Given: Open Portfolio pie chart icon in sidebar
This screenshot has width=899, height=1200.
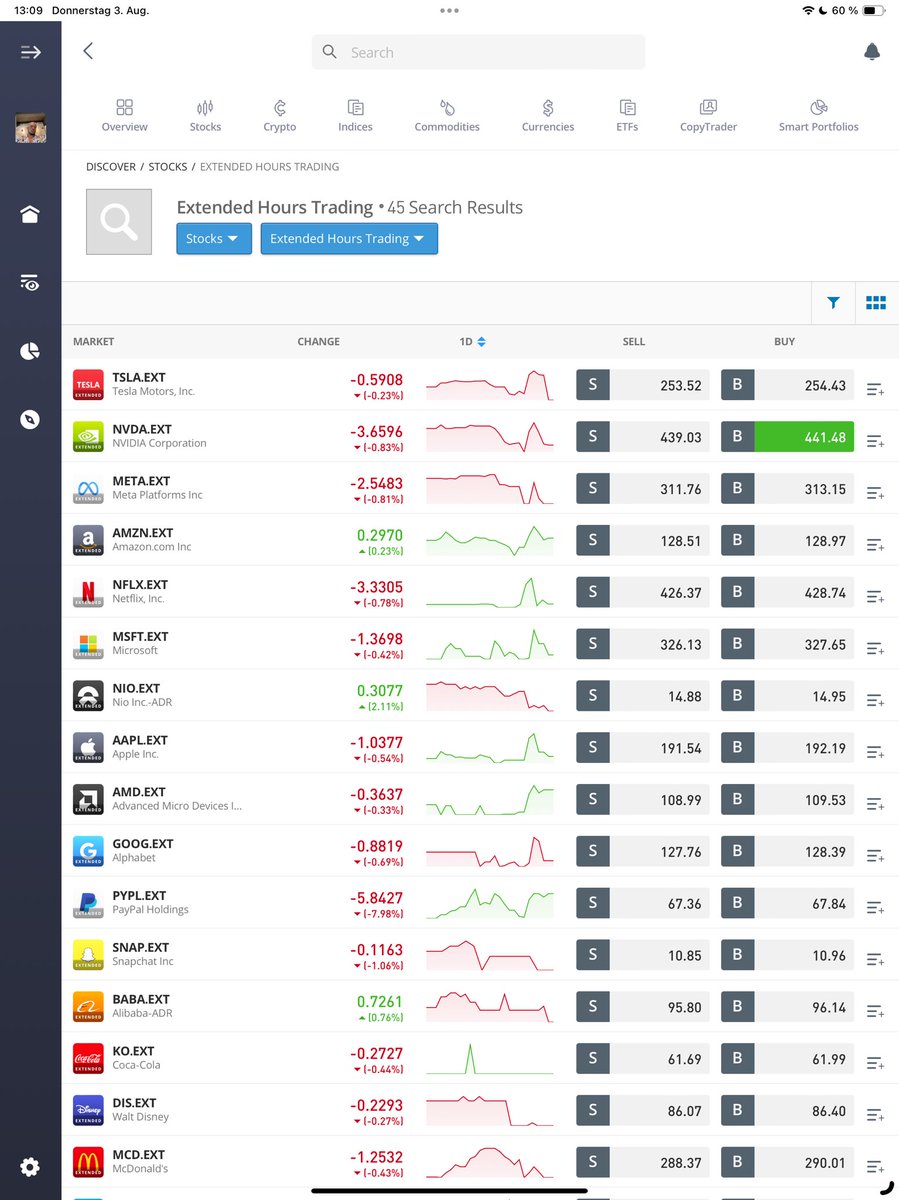Looking at the screenshot, I should tap(30, 351).
